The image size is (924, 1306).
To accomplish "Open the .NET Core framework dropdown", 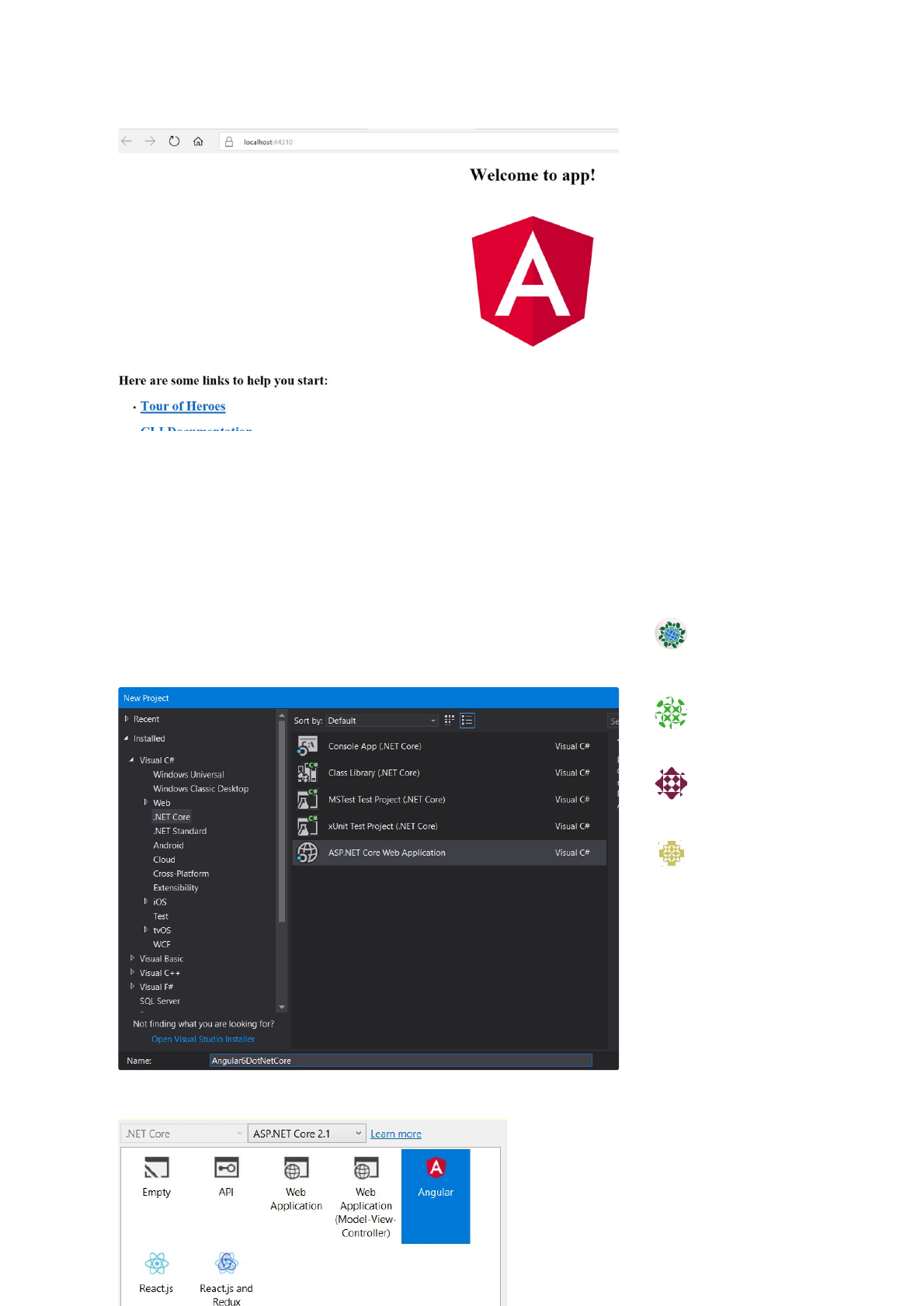I will (x=183, y=1134).
